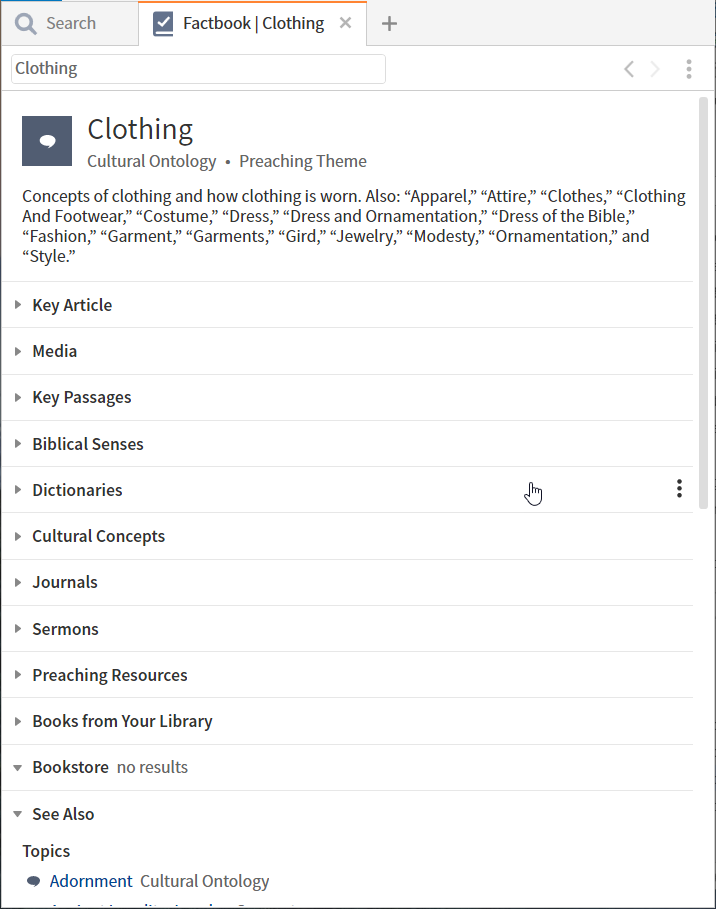Open the Adornment topic link
This screenshot has height=909, width=716.
(x=91, y=881)
